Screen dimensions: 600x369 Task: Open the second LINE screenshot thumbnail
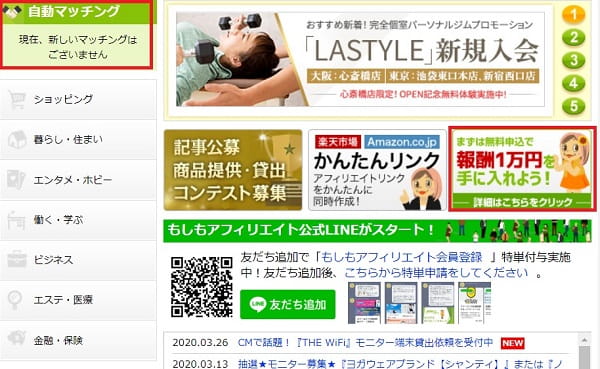click(x=401, y=303)
